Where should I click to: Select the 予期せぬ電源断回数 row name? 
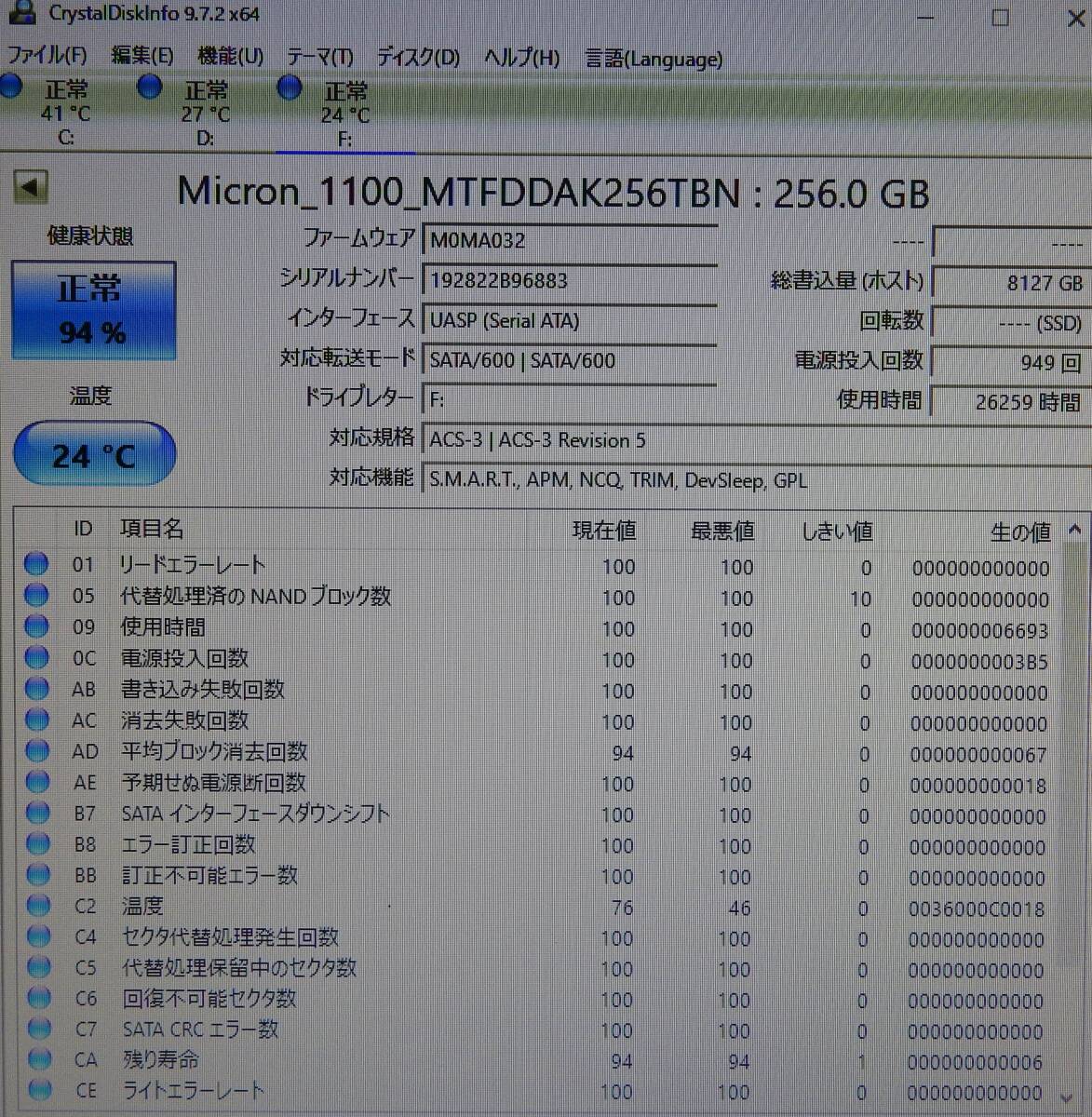(213, 782)
